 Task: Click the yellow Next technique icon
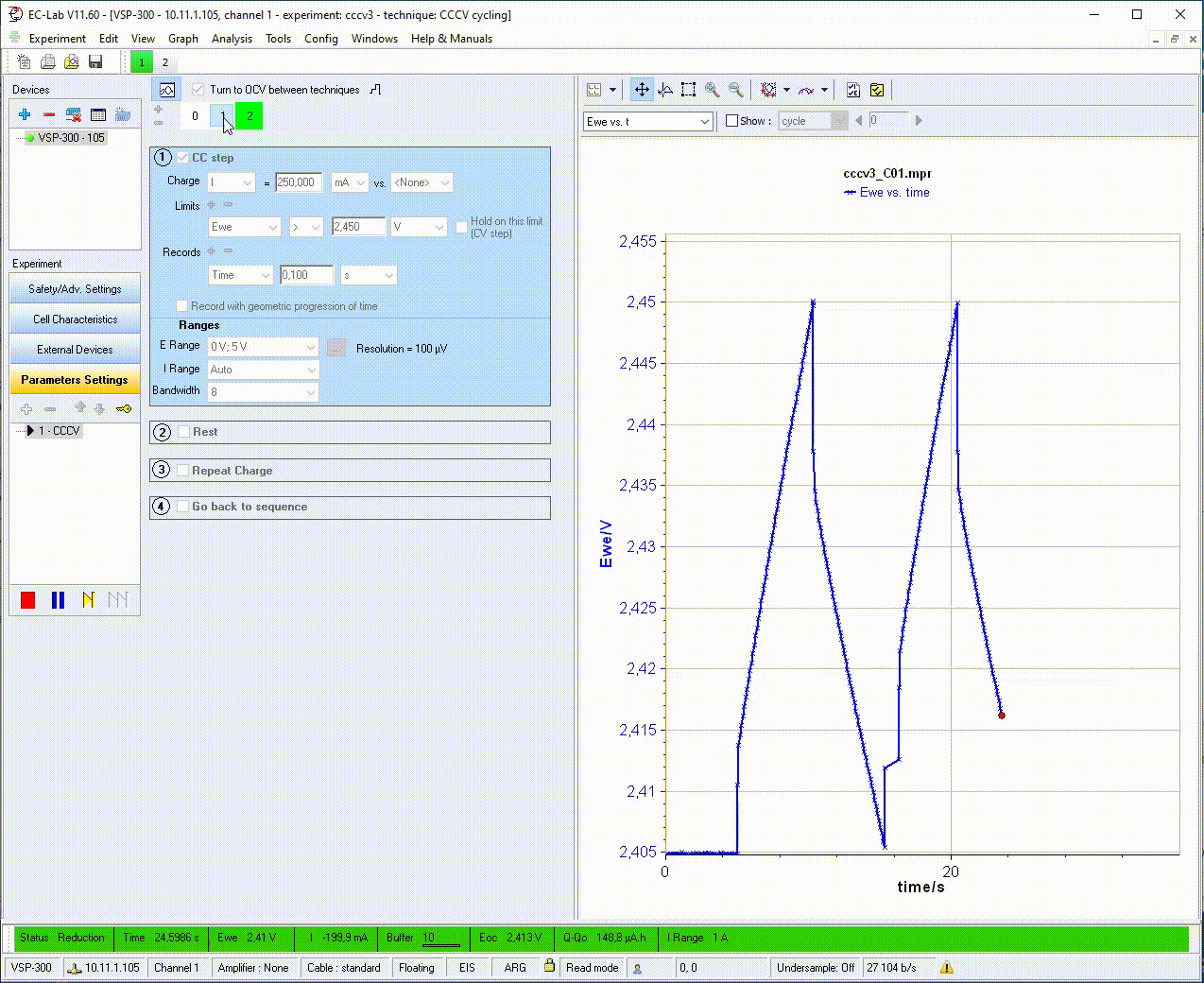[88, 600]
